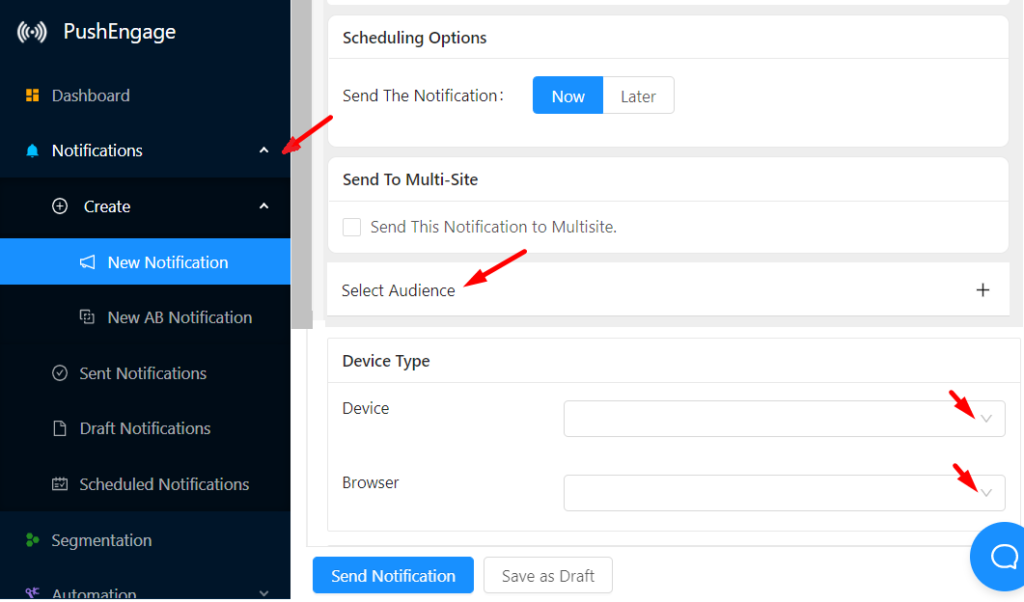Open New Notification menu item
Image resolution: width=1024 pixels, height=602 pixels.
(x=145, y=262)
